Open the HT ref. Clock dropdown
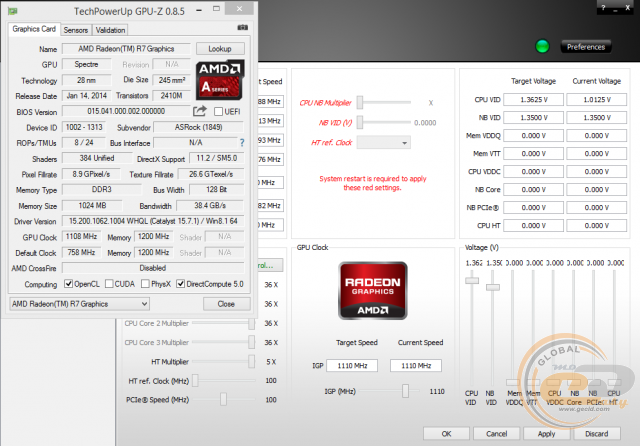 coord(383,142)
